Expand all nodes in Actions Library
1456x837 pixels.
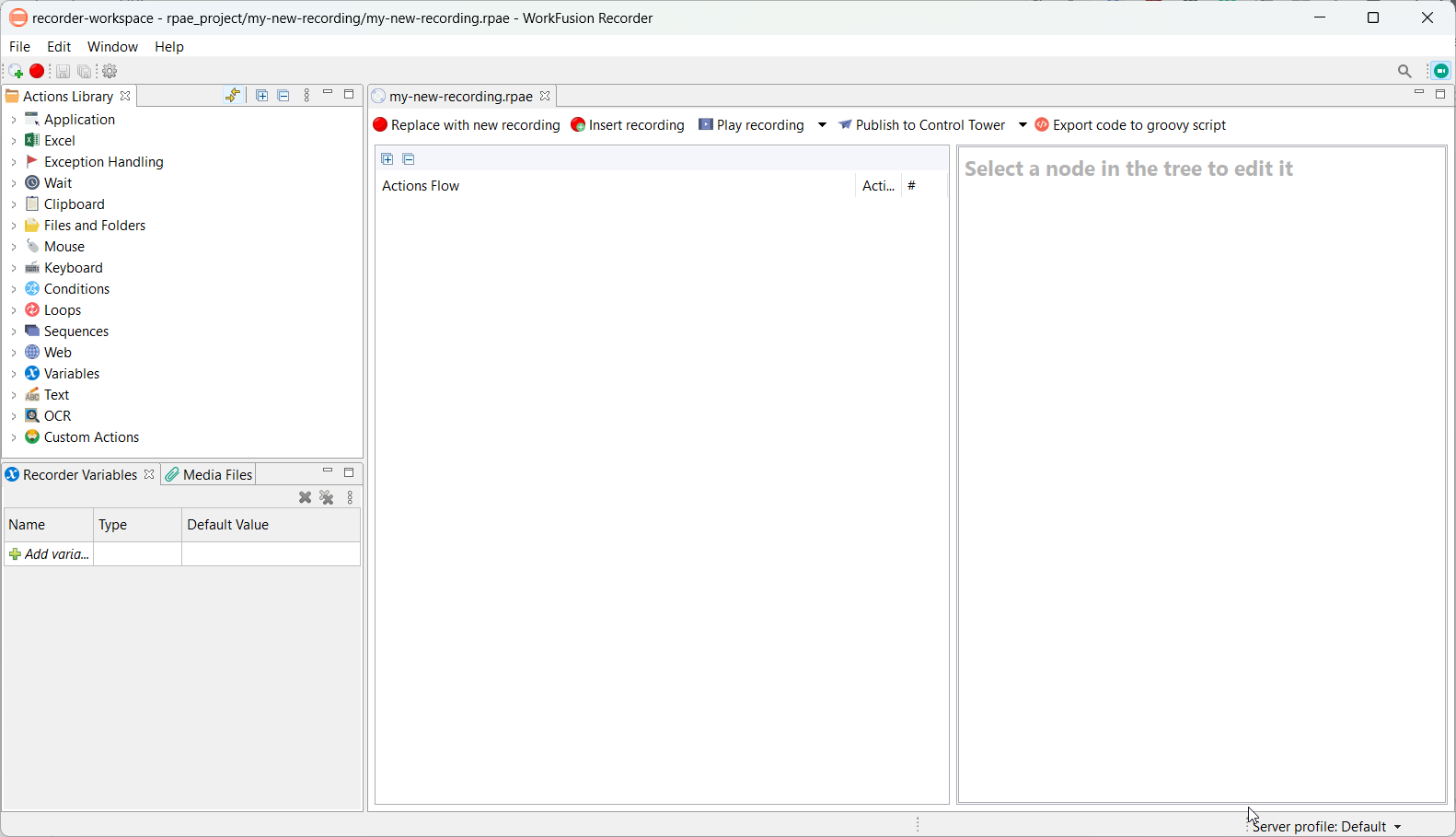coord(262,95)
